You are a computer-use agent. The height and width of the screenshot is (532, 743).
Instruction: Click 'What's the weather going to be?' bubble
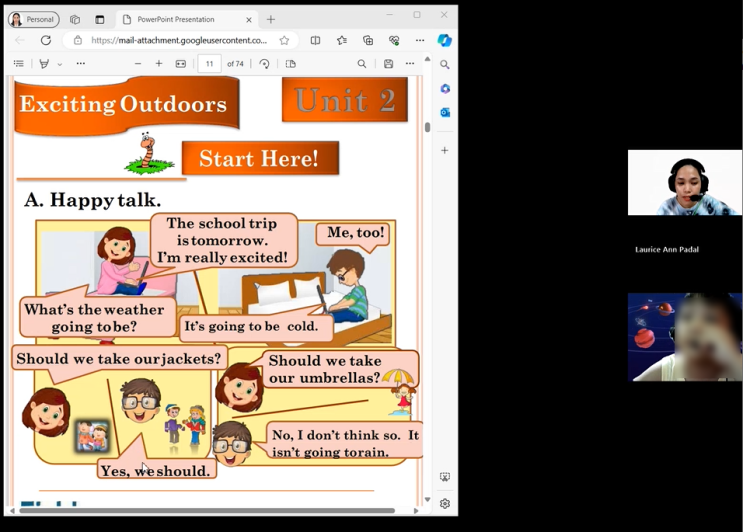97,317
